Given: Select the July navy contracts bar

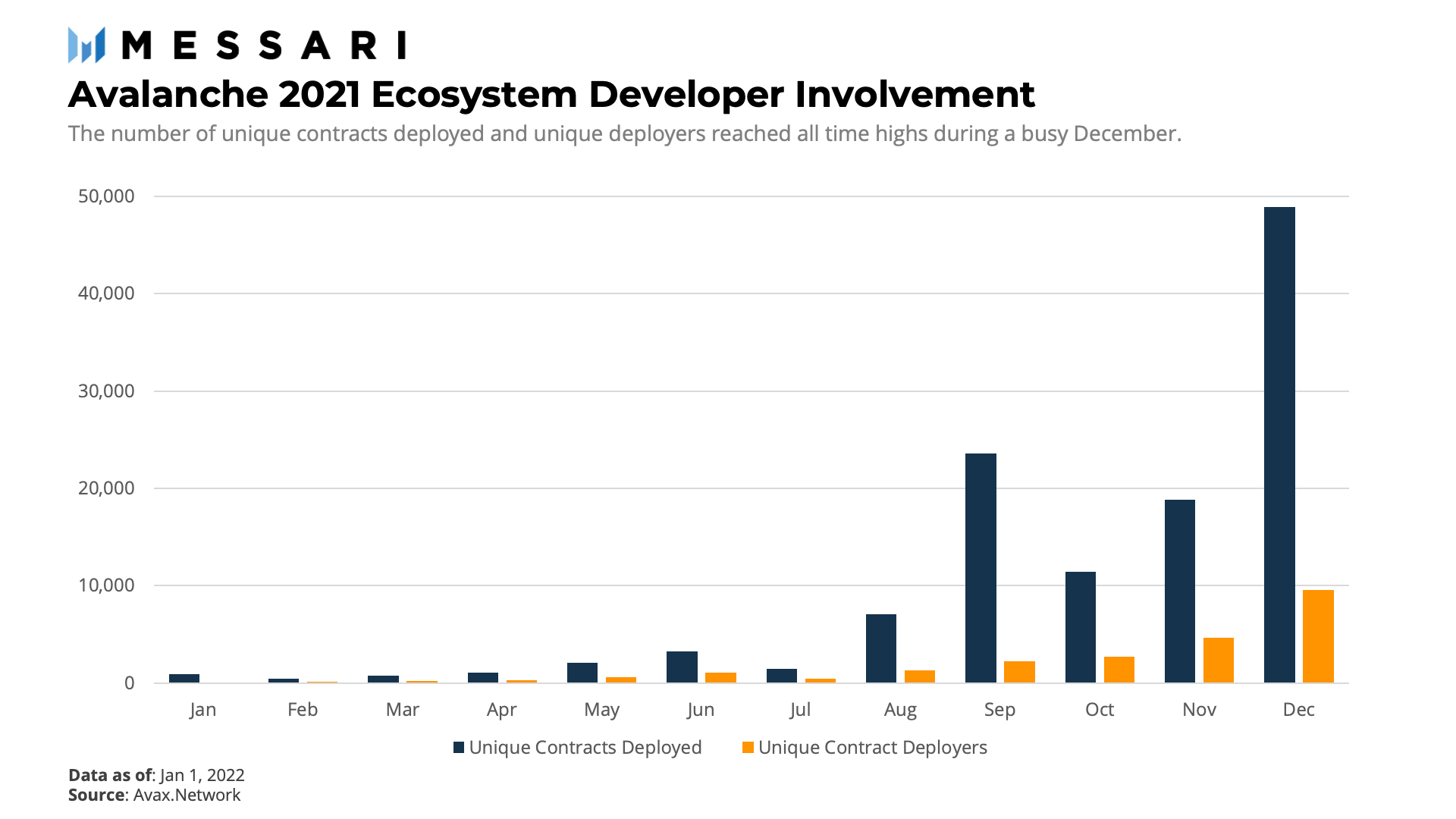Looking at the screenshot, I should point(782,676).
